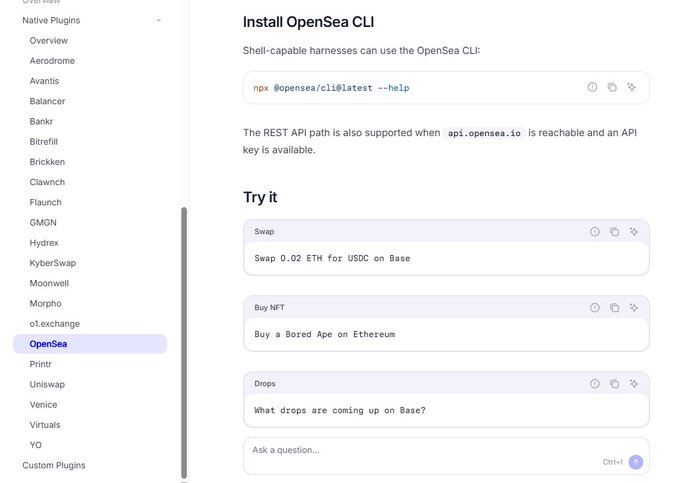Select the active OpenSea sidebar item
This screenshot has width=680, height=483.
click(90, 344)
